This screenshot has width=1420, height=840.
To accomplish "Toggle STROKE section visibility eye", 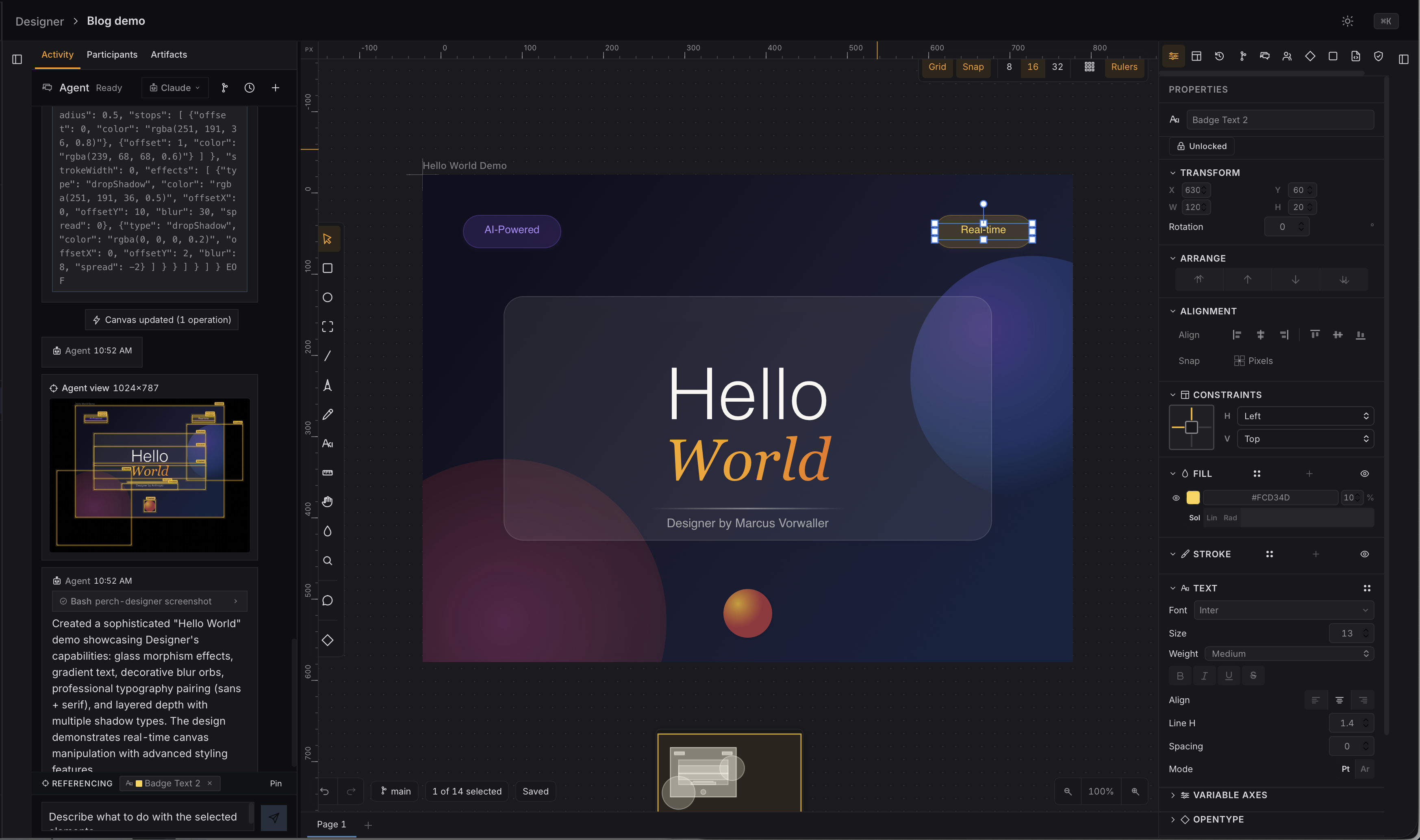I will (1364, 554).
